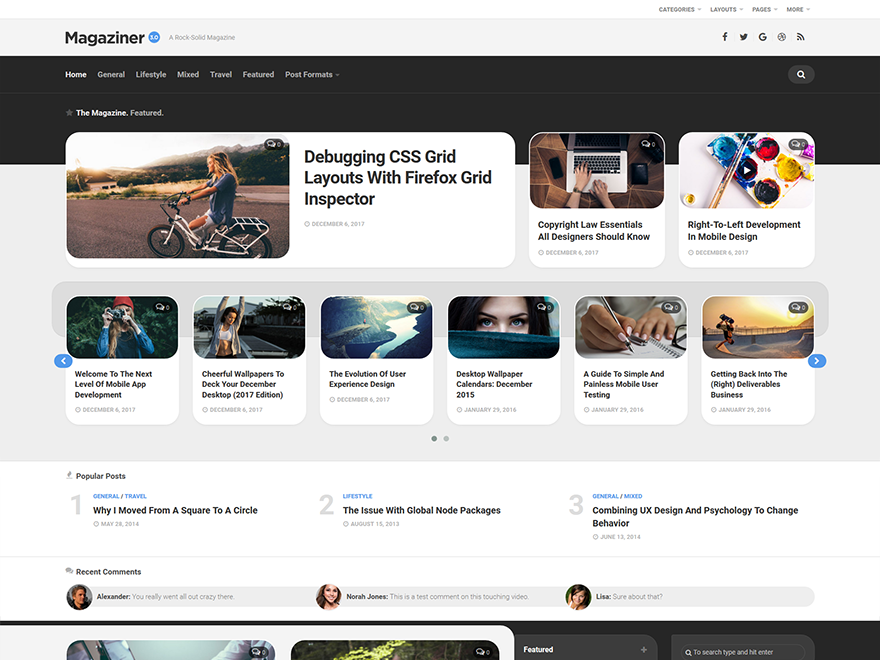
Task: Open the Categories dropdown menu
Action: pyautogui.click(x=679, y=9)
